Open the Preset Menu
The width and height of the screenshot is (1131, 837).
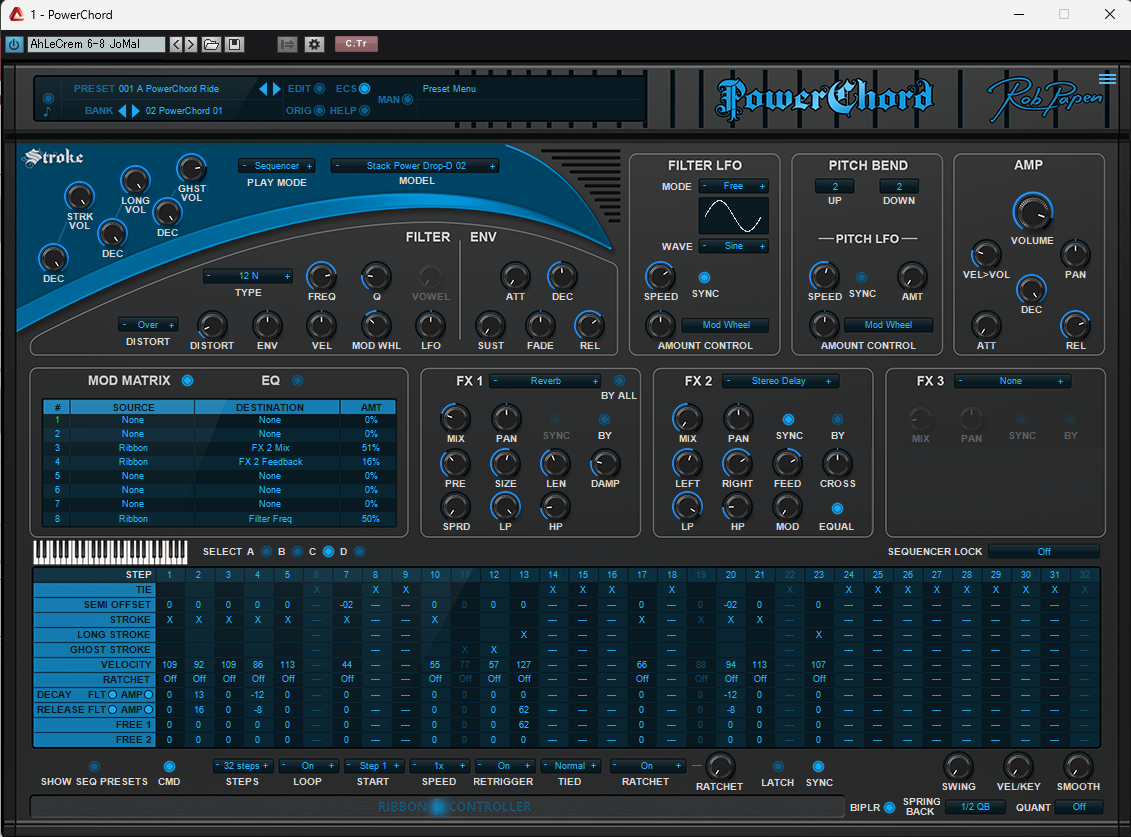pyautogui.click(x=449, y=89)
